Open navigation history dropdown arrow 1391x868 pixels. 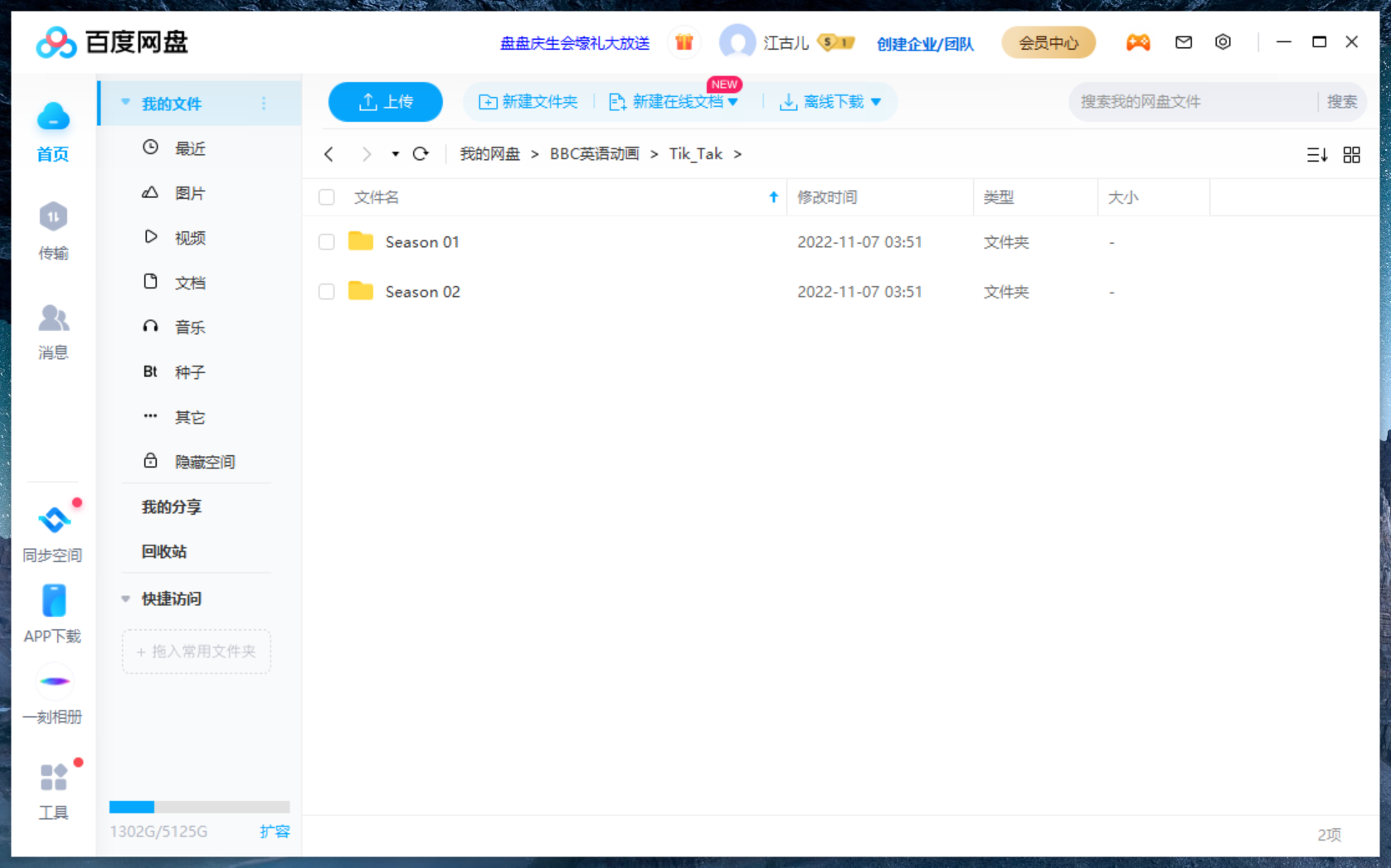(396, 154)
